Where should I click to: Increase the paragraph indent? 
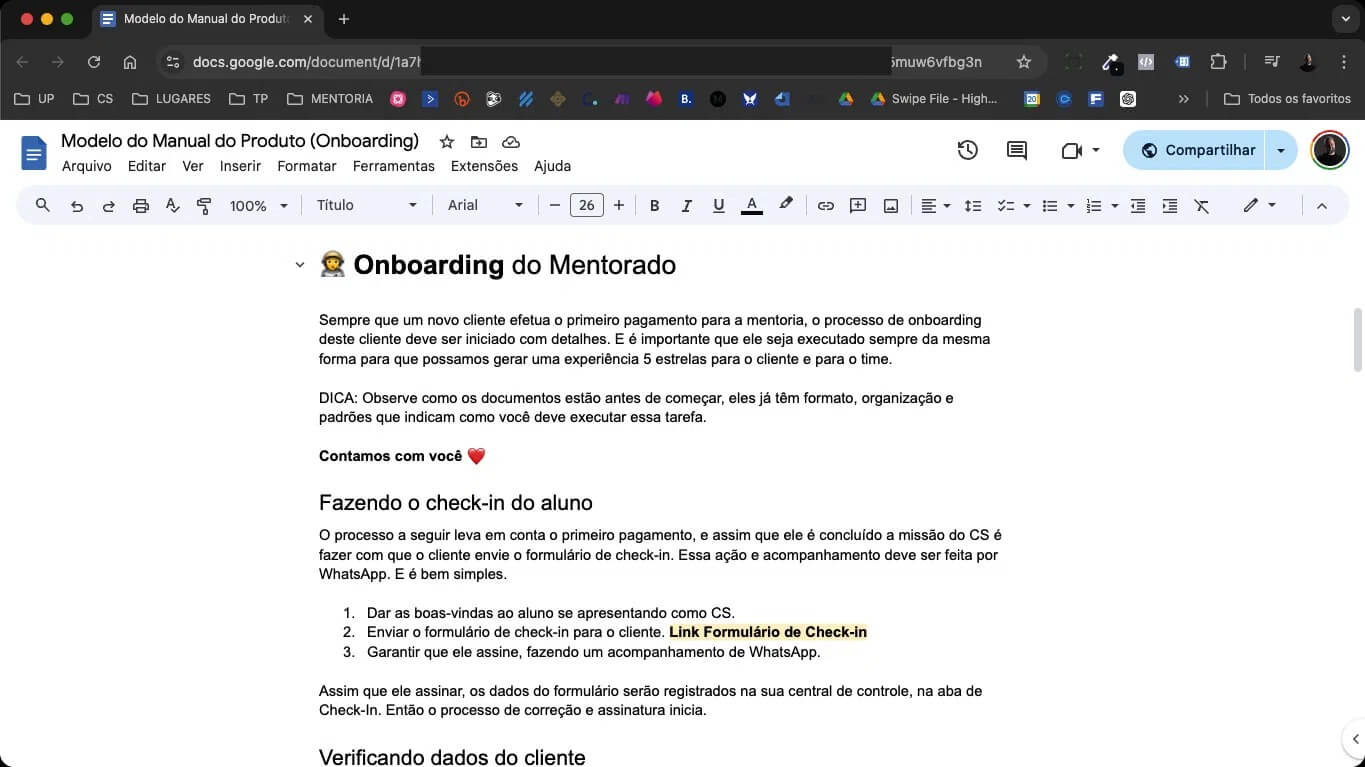tap(1170, 205)
